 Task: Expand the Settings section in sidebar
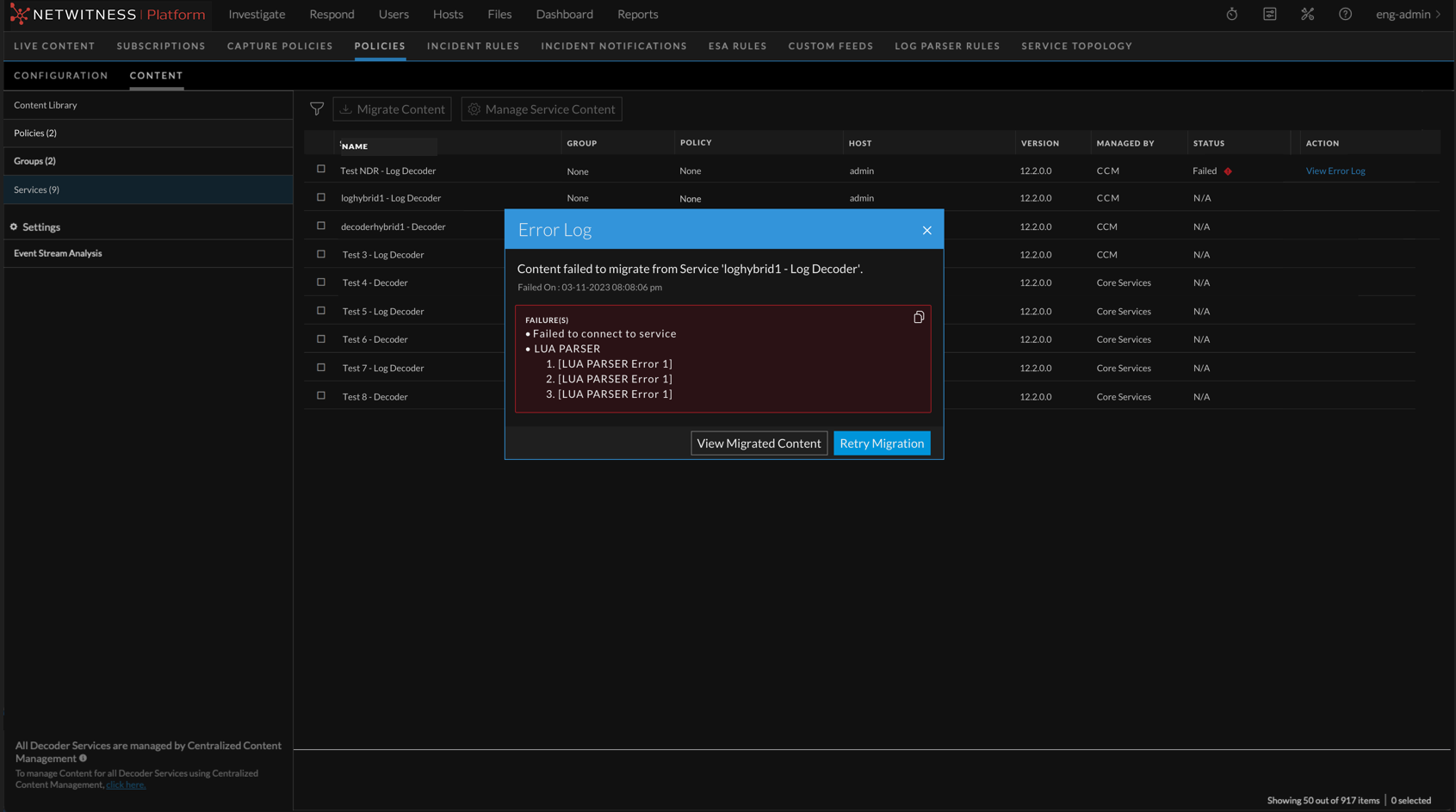[40, 227]
